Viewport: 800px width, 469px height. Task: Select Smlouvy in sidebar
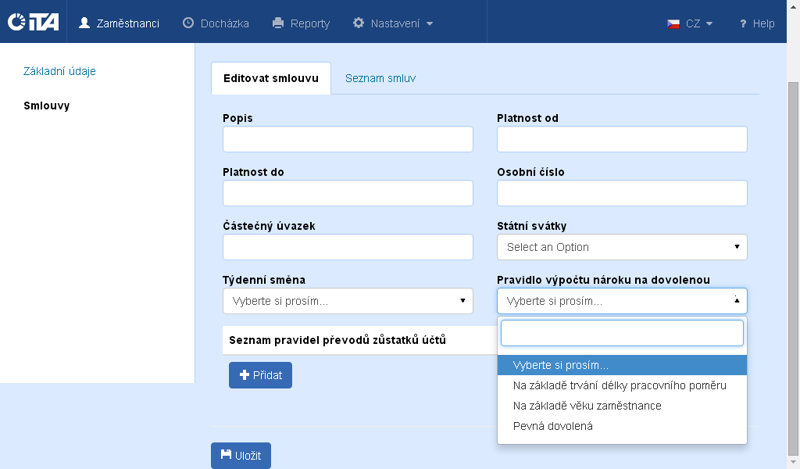tap(46, 105)
